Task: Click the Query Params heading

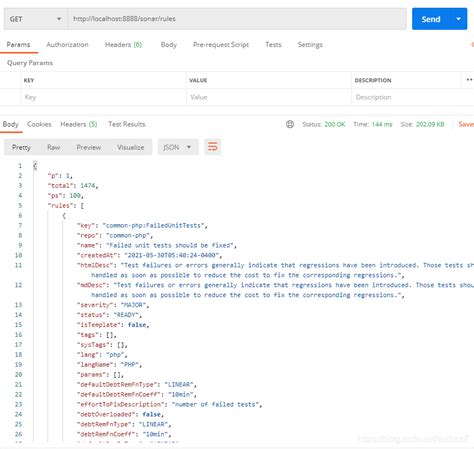Action: tap(30, 63)
